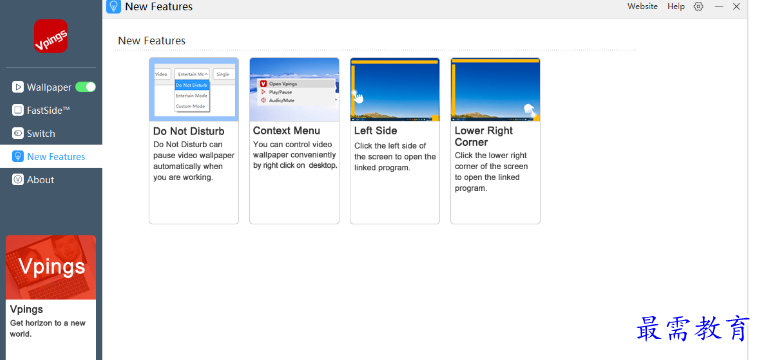Screen dimensions: 758x360
Task: Click the New Features lightbulb sidebar icon
Action: pos(18,157)
